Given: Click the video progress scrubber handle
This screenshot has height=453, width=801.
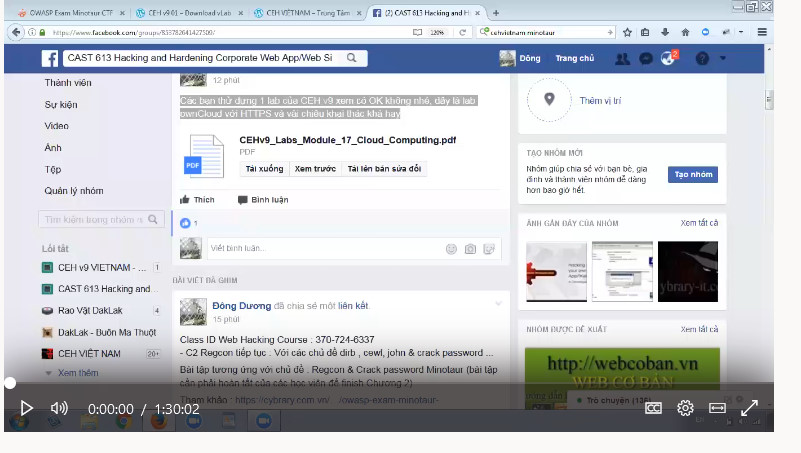Looking at the screenshot, I should click(10, 383).
